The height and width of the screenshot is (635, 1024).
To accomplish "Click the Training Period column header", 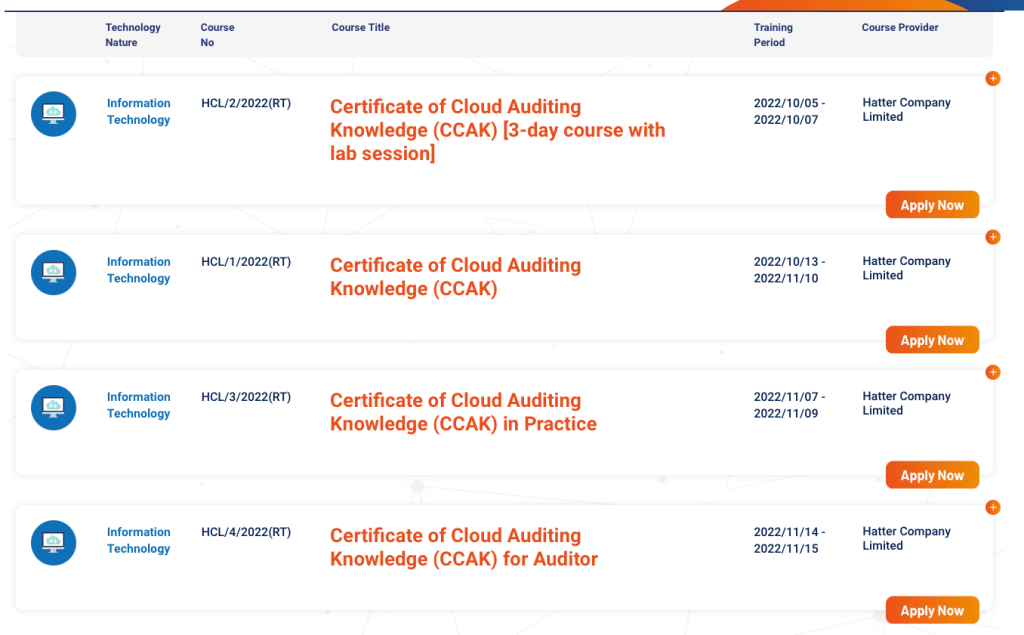I will [x=773, y=35].
